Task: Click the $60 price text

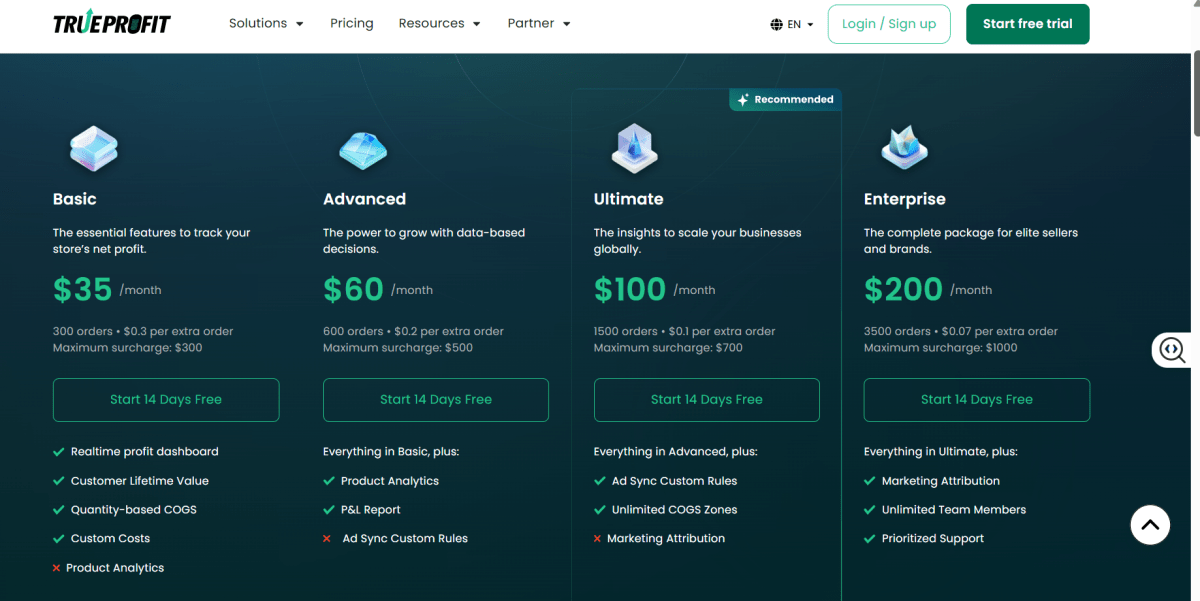Action: pyautogui.click(x=354, y=289)
